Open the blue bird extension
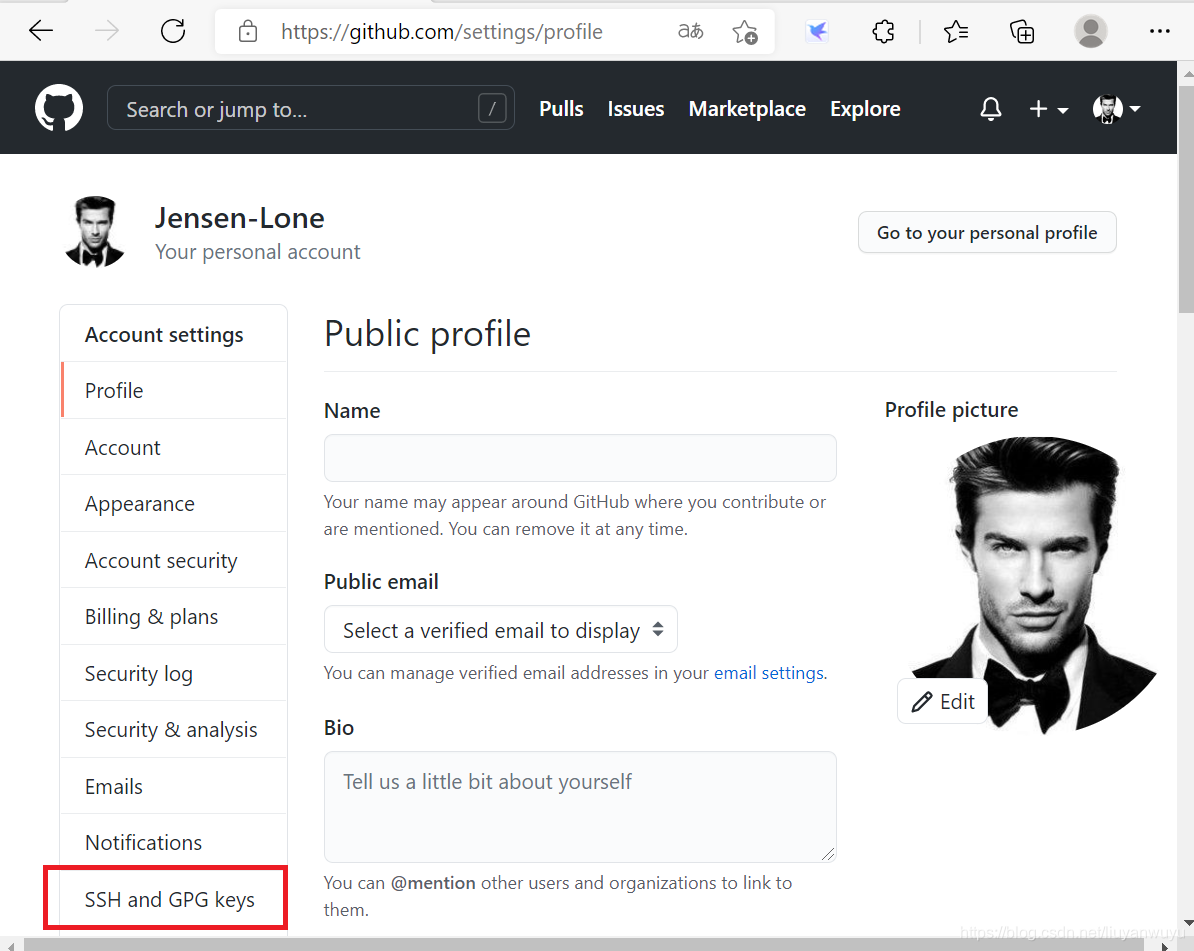 pos(817,31)
